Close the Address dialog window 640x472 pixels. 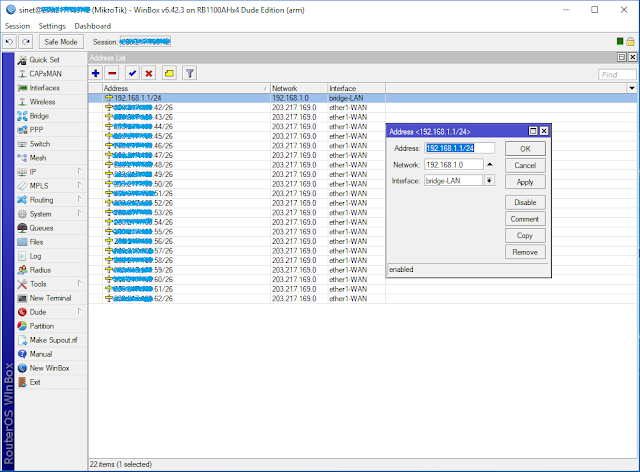click(x=544, y=131)
